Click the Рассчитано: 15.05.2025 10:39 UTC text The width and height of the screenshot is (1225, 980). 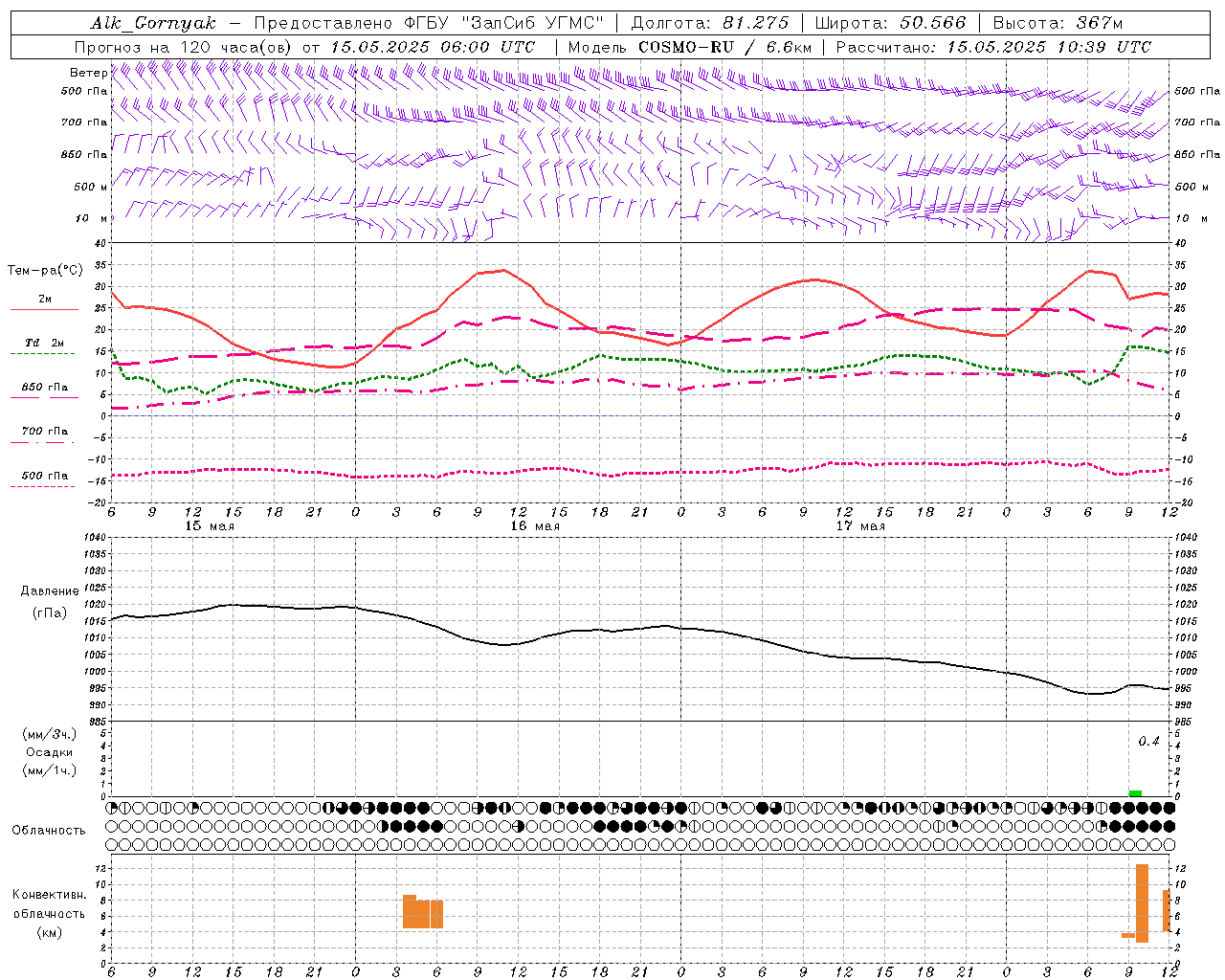pos(993,47)
